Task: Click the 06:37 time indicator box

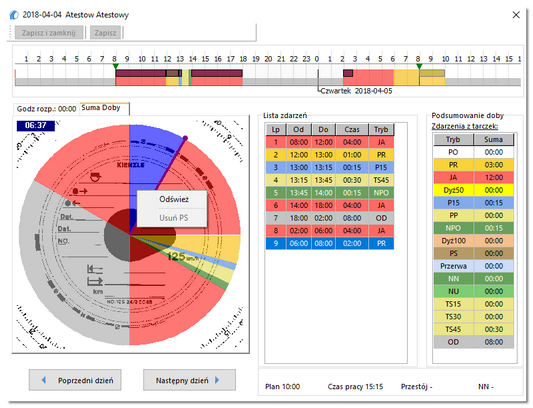Action: (x=36, y=125)
